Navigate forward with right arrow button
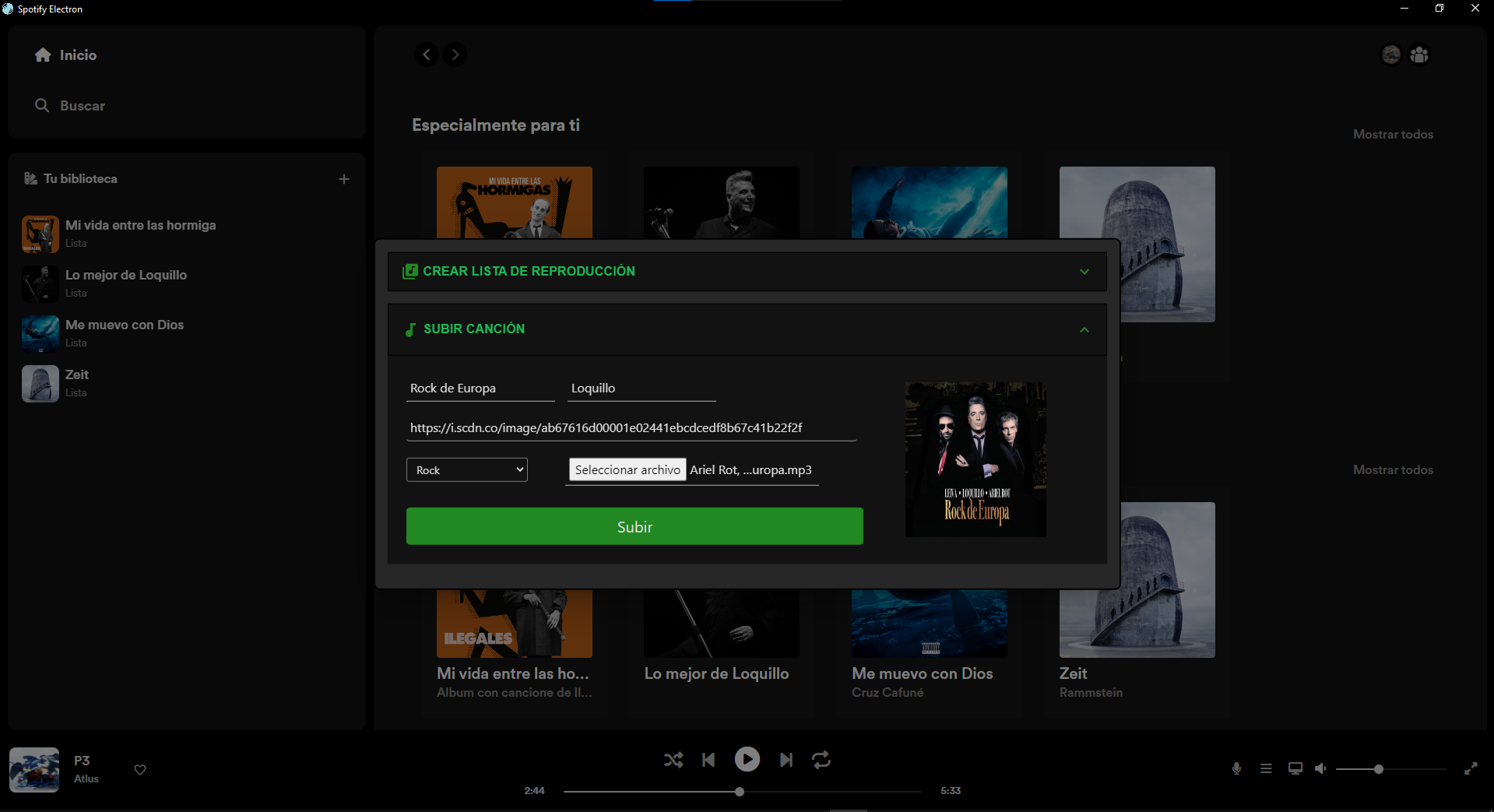Viewport: 1494px width, 812px height. click(x=455, y=54)
